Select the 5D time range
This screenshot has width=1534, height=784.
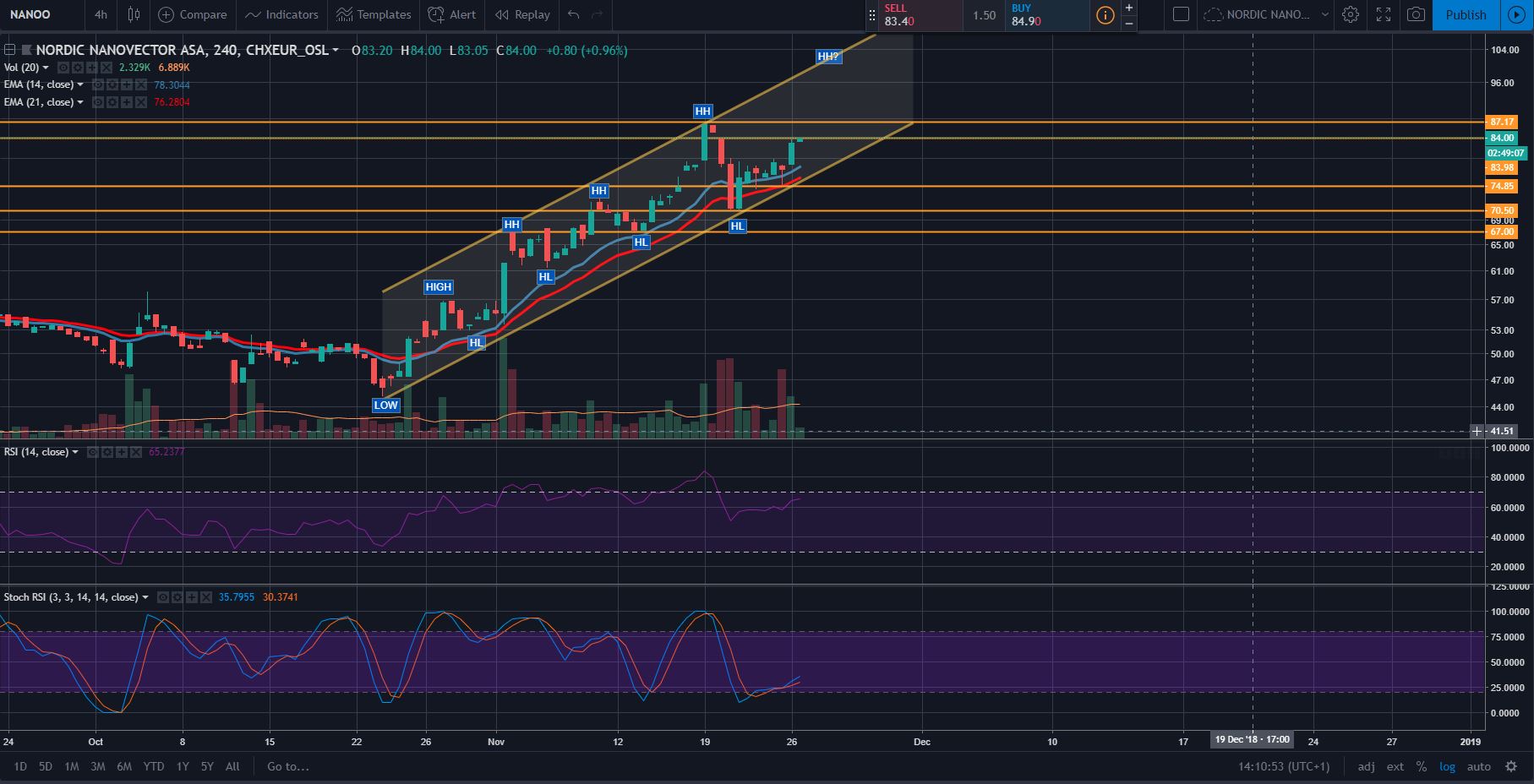click(46, 767)
